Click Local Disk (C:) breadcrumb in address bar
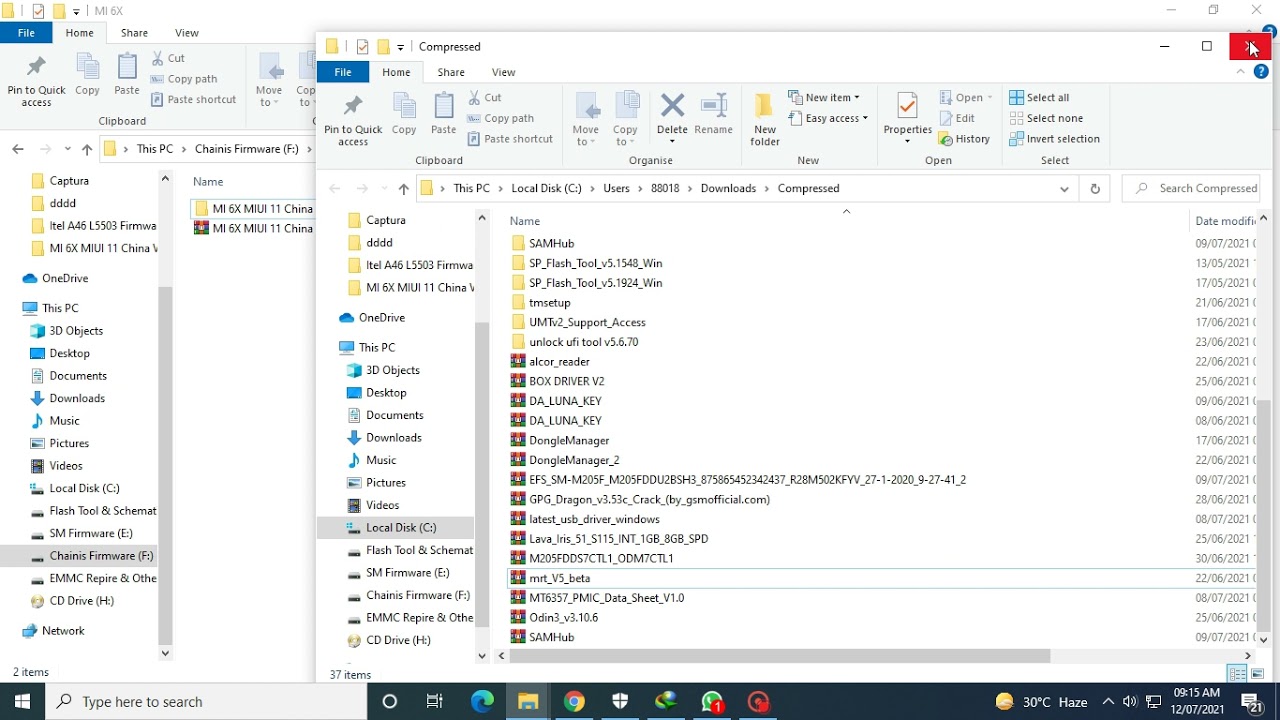Image resolution: width=1280 pixels, height=720 pixels. [546, 188]
